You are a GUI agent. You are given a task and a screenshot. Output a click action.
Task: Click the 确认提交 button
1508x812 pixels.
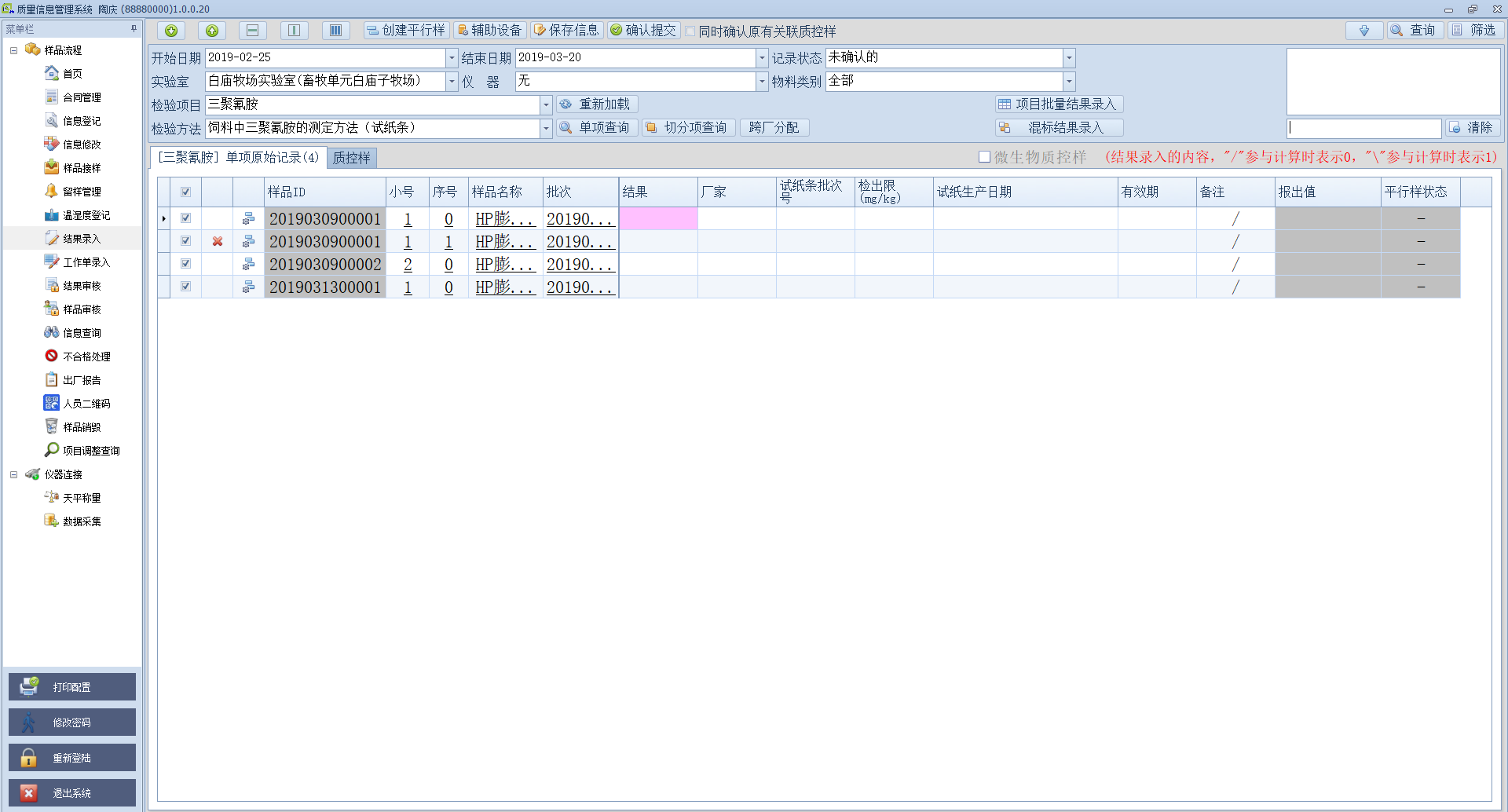pyautogui.click(x=643, y=31)
